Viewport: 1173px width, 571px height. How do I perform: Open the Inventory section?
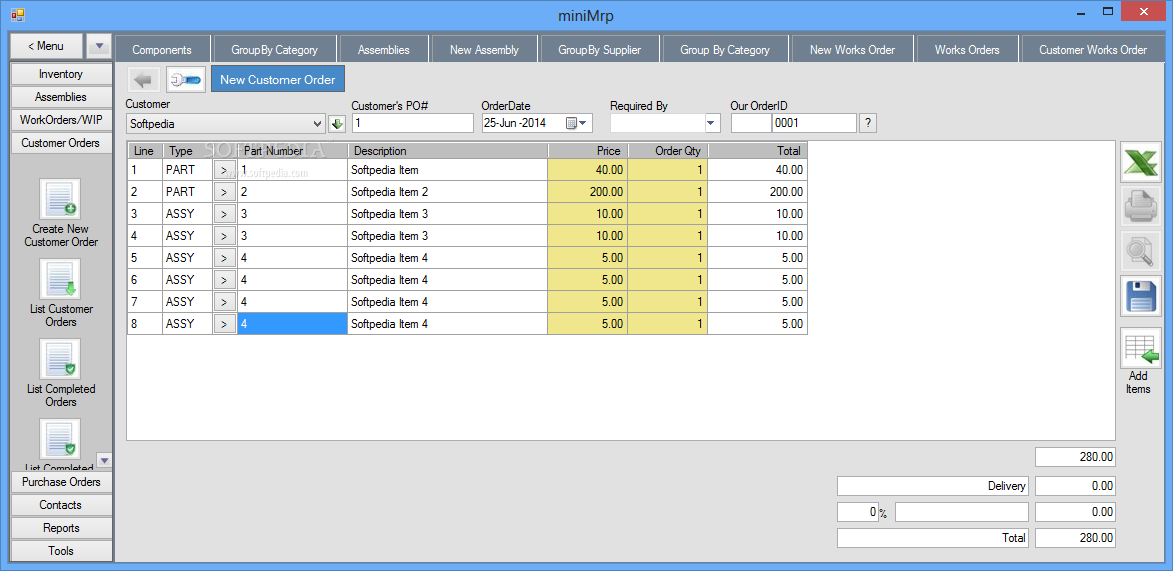pyautogui.click(x=61, y=74)
